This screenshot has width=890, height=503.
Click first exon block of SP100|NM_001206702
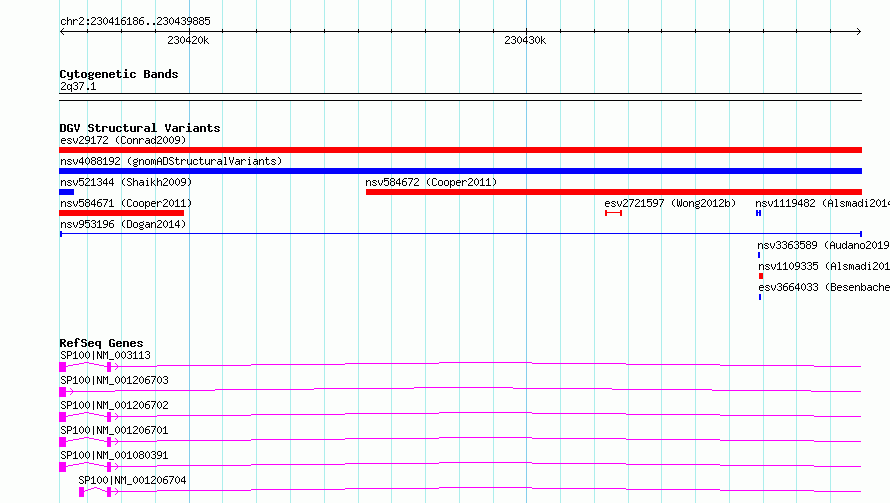tap(62, 417)
